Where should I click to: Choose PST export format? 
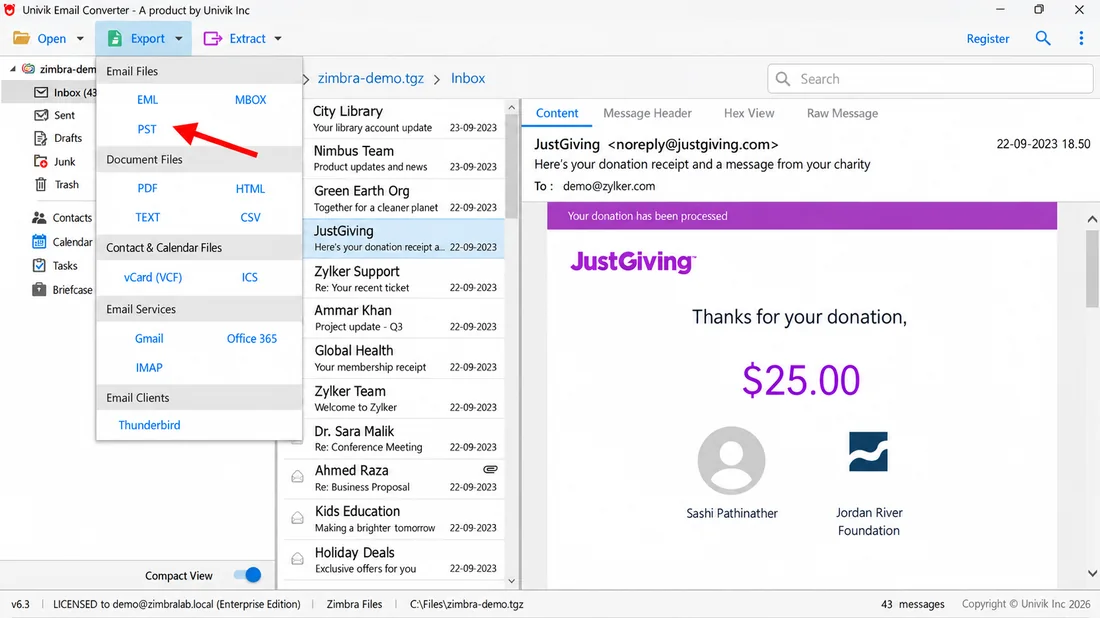point(147,129)
